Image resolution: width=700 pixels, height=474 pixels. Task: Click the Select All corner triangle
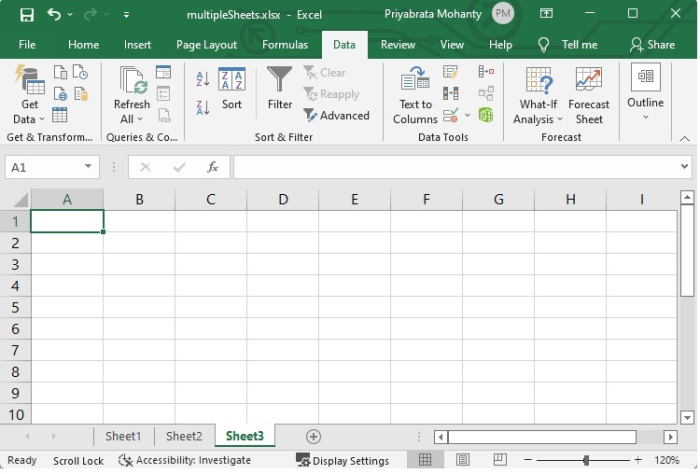(21, 200)
